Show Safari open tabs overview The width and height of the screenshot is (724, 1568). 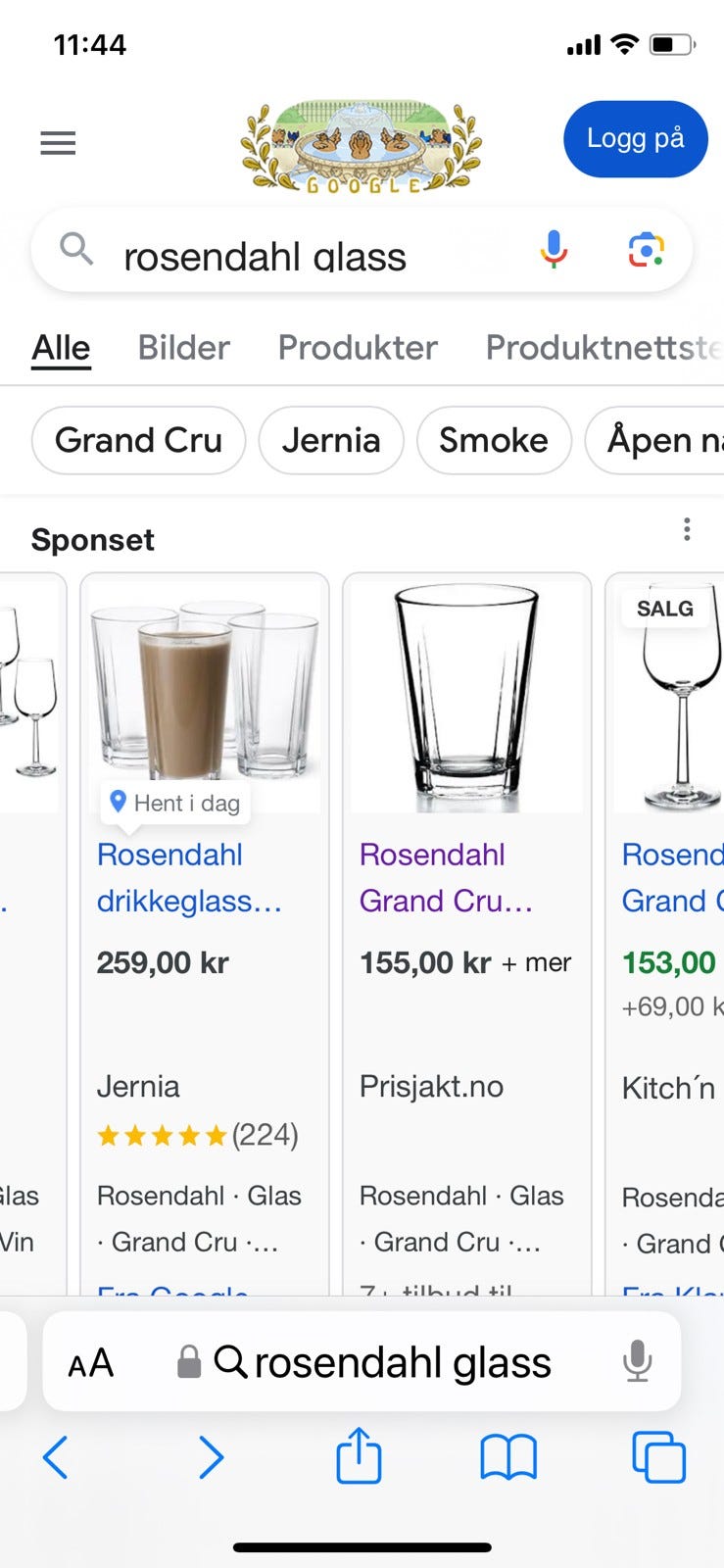point(658,1457)
